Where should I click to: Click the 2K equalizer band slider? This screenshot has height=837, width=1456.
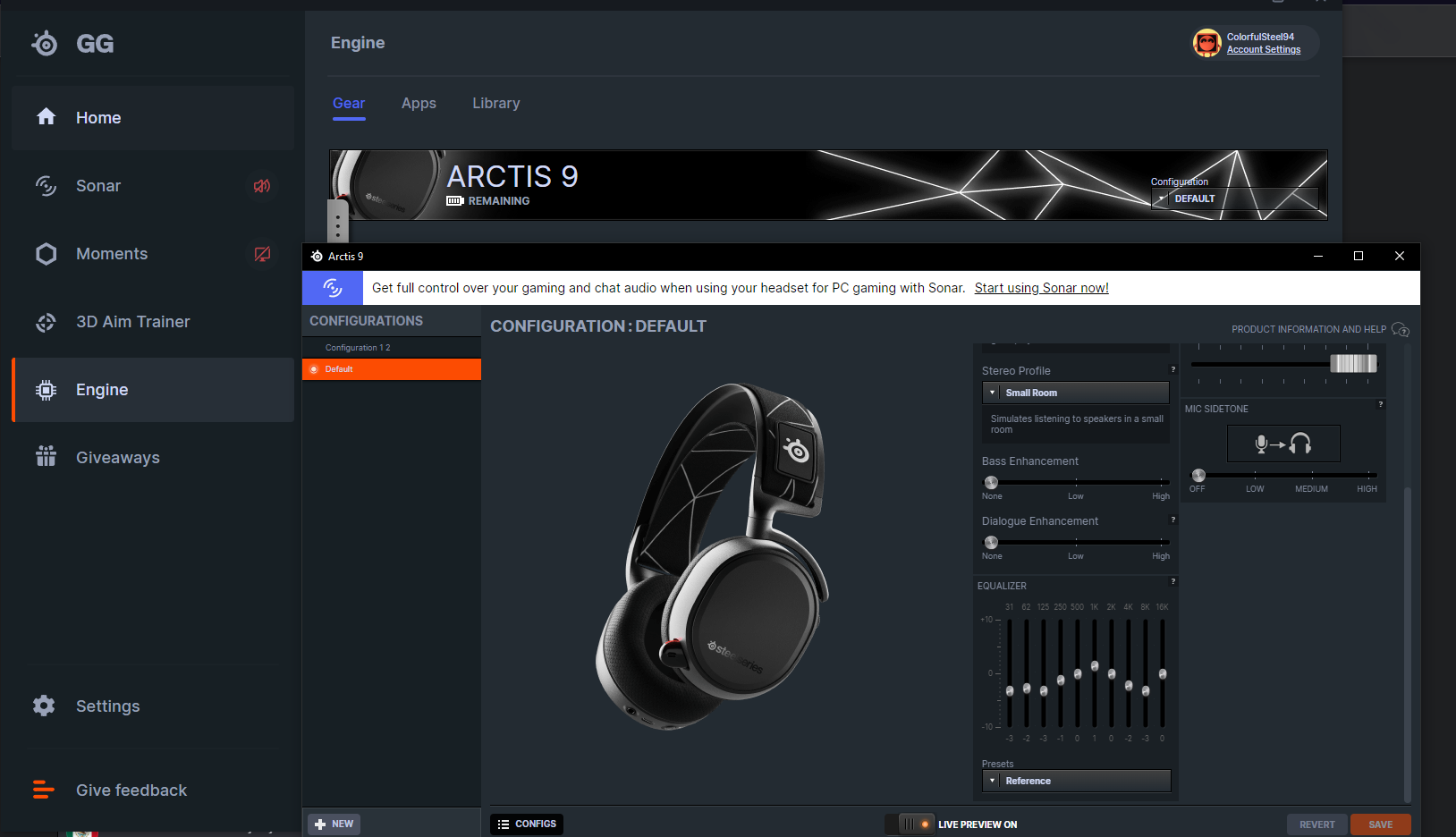(x=1112, y=673)
